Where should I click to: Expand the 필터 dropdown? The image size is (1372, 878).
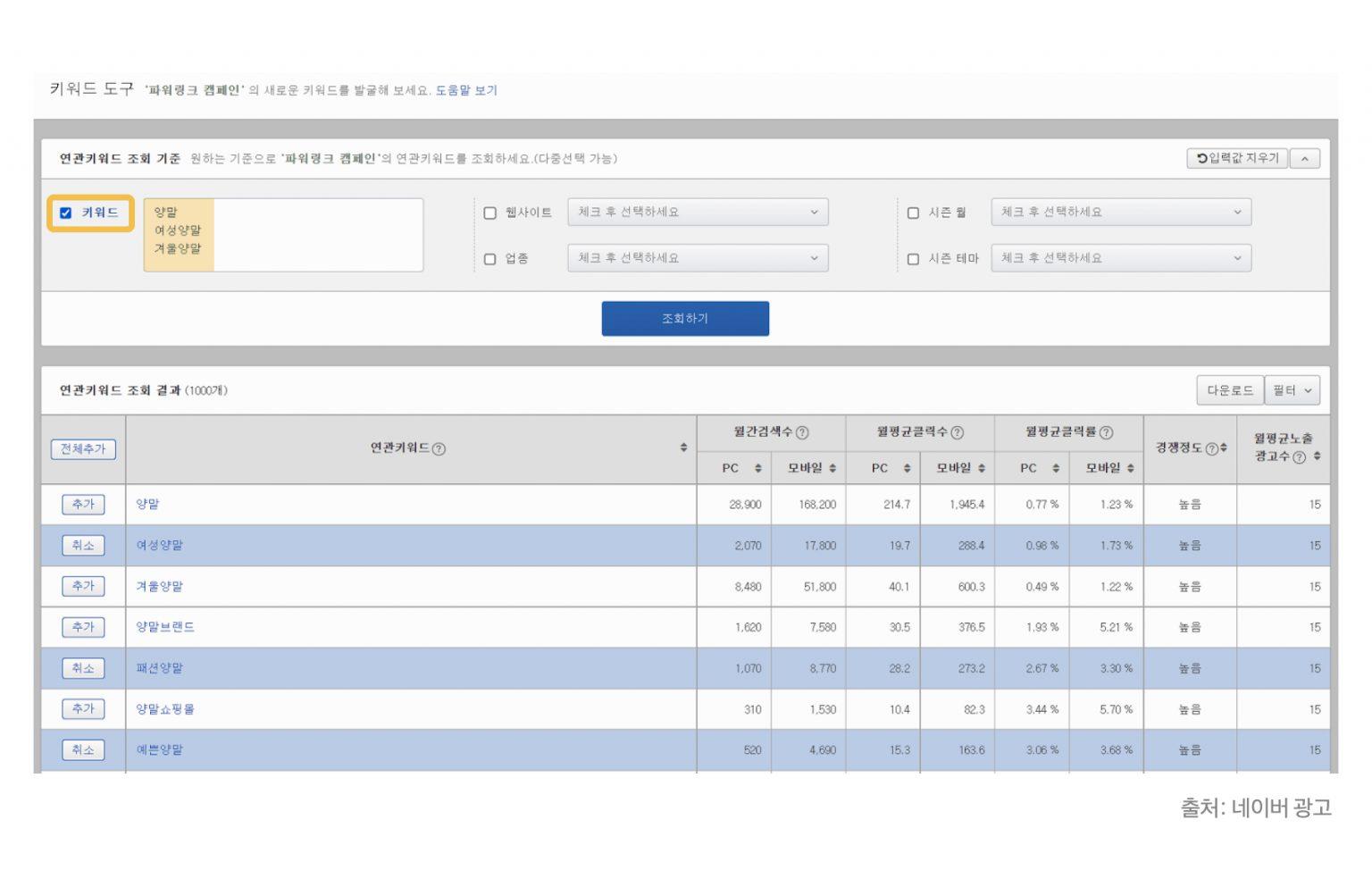click(x=1292, y=391)
